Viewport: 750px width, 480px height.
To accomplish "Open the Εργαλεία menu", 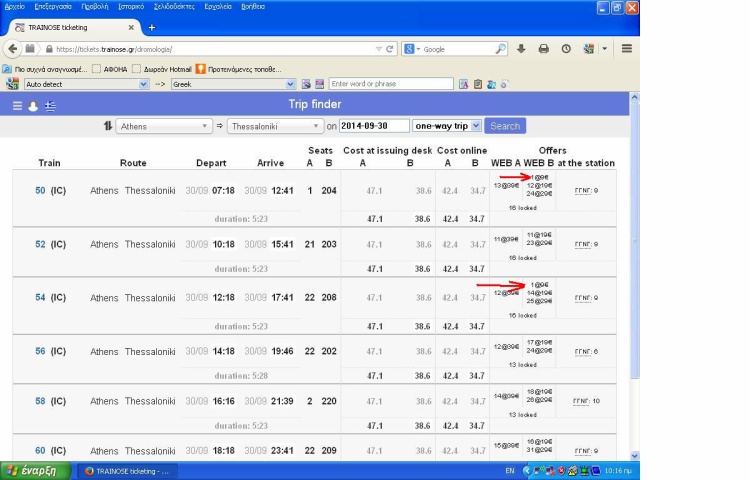I will coord(218,7).
